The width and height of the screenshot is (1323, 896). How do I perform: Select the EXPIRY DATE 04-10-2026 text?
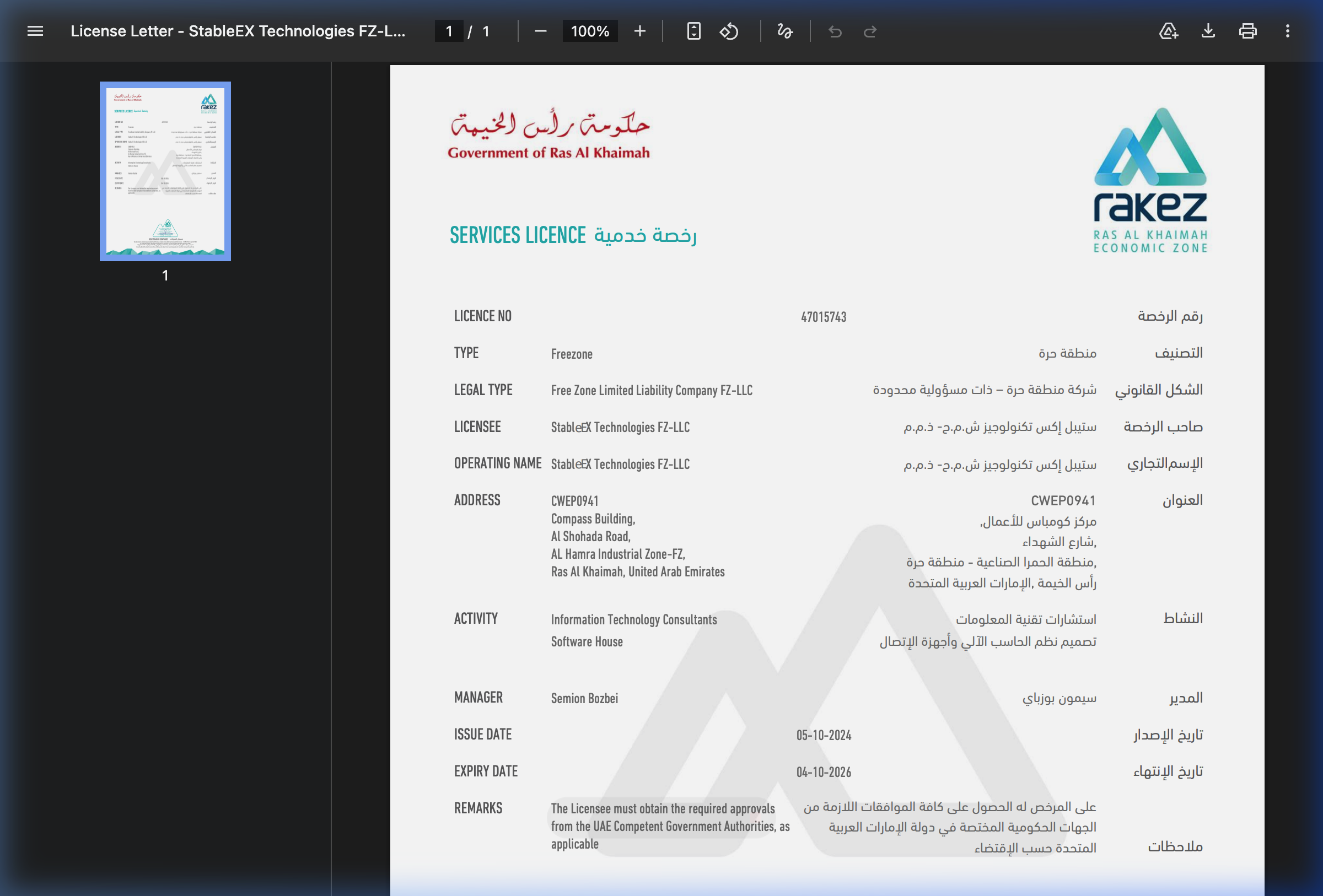823,772
